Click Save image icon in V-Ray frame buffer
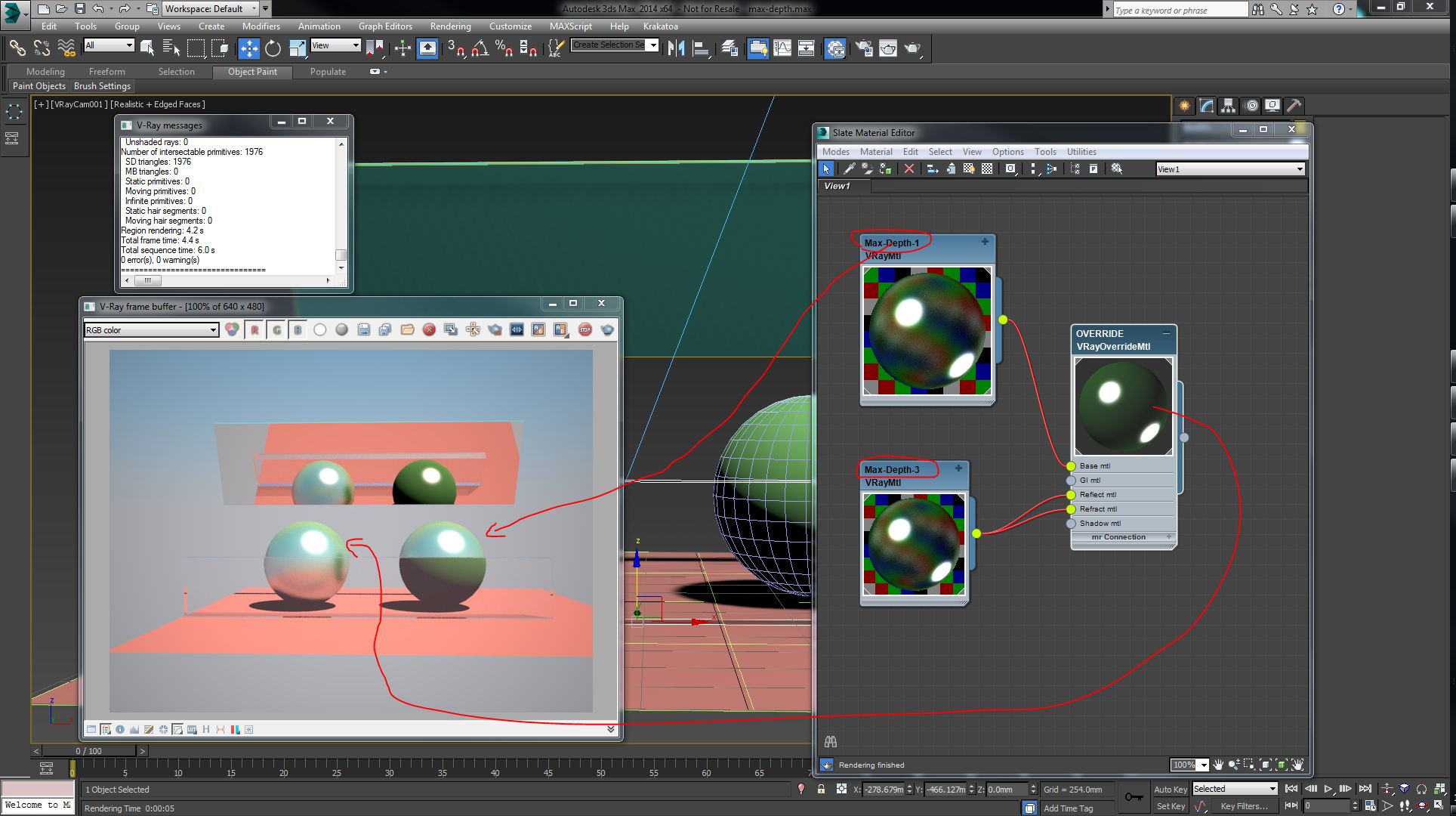The height and width of the screenshot is (816, 1456). pyautogui.click(x=363, y=329)
